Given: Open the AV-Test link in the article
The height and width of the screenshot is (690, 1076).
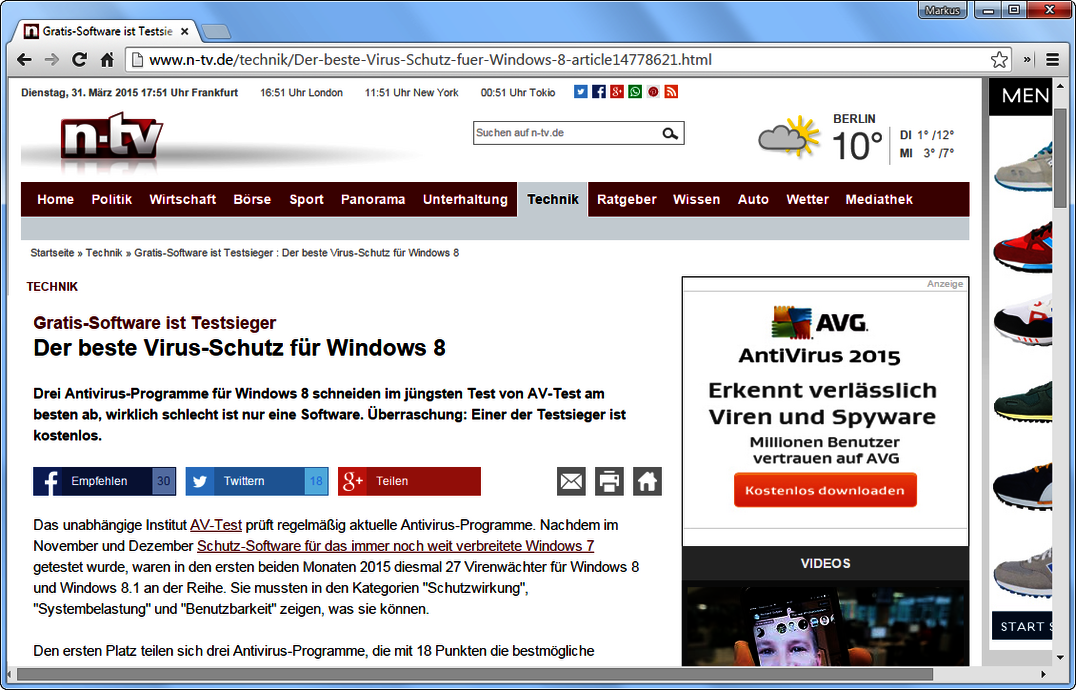Looking at the screenshot, I should pos(215,524).
